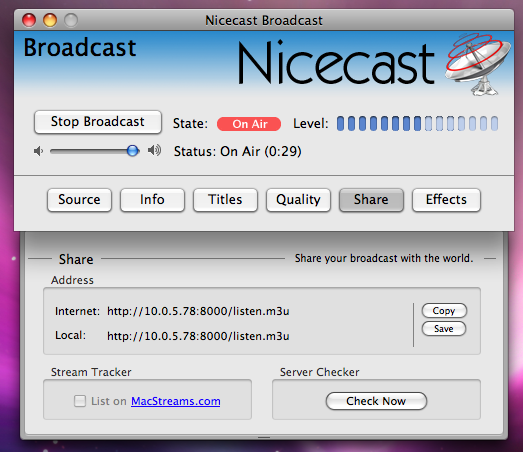Screen dimensions: 523x452
Task: Run Server Checker with Check Now
Action: coord(376,401)
